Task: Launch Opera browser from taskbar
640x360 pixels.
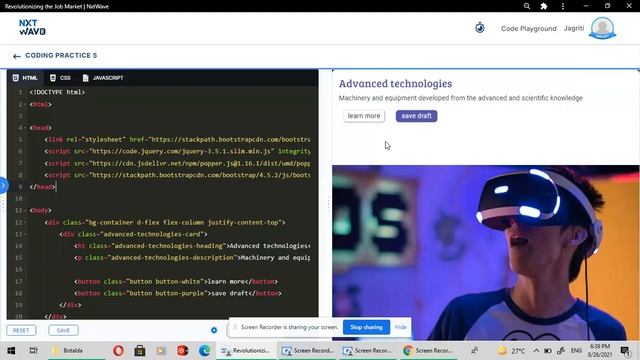Action: point(118,351)
